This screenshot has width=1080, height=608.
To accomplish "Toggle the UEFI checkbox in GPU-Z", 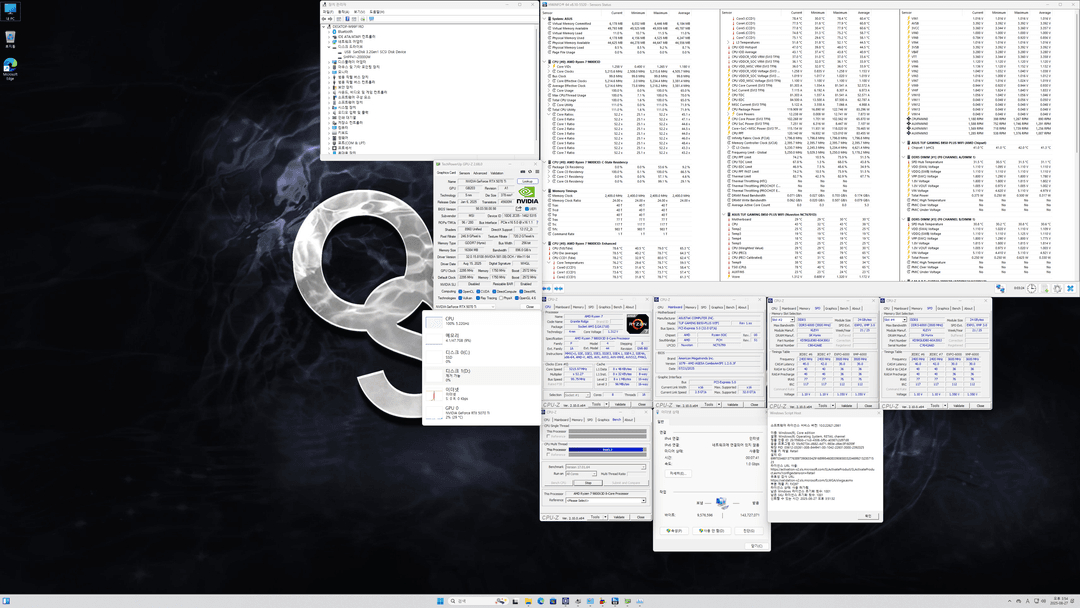I will tap(527, 209).
